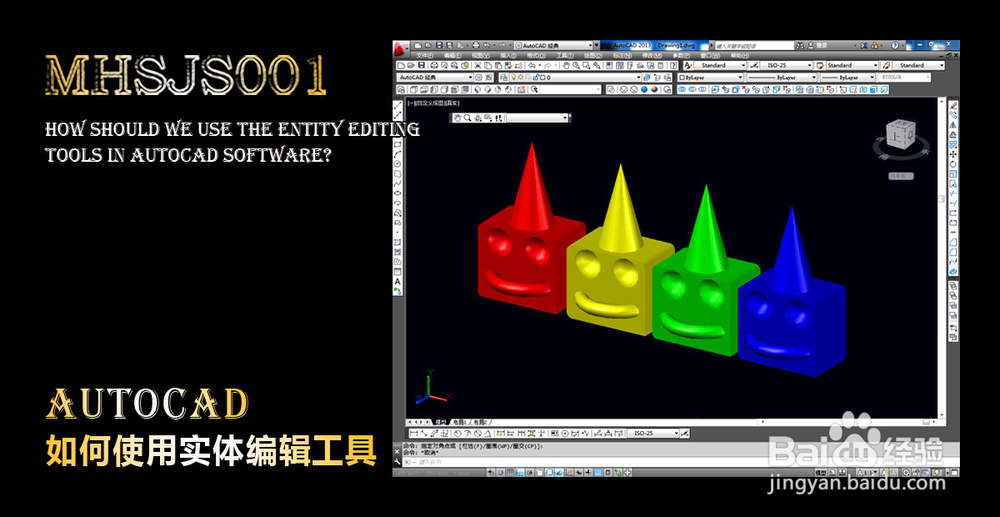
Task: Open 工具 Tools menu
Action: coord(565,55)
